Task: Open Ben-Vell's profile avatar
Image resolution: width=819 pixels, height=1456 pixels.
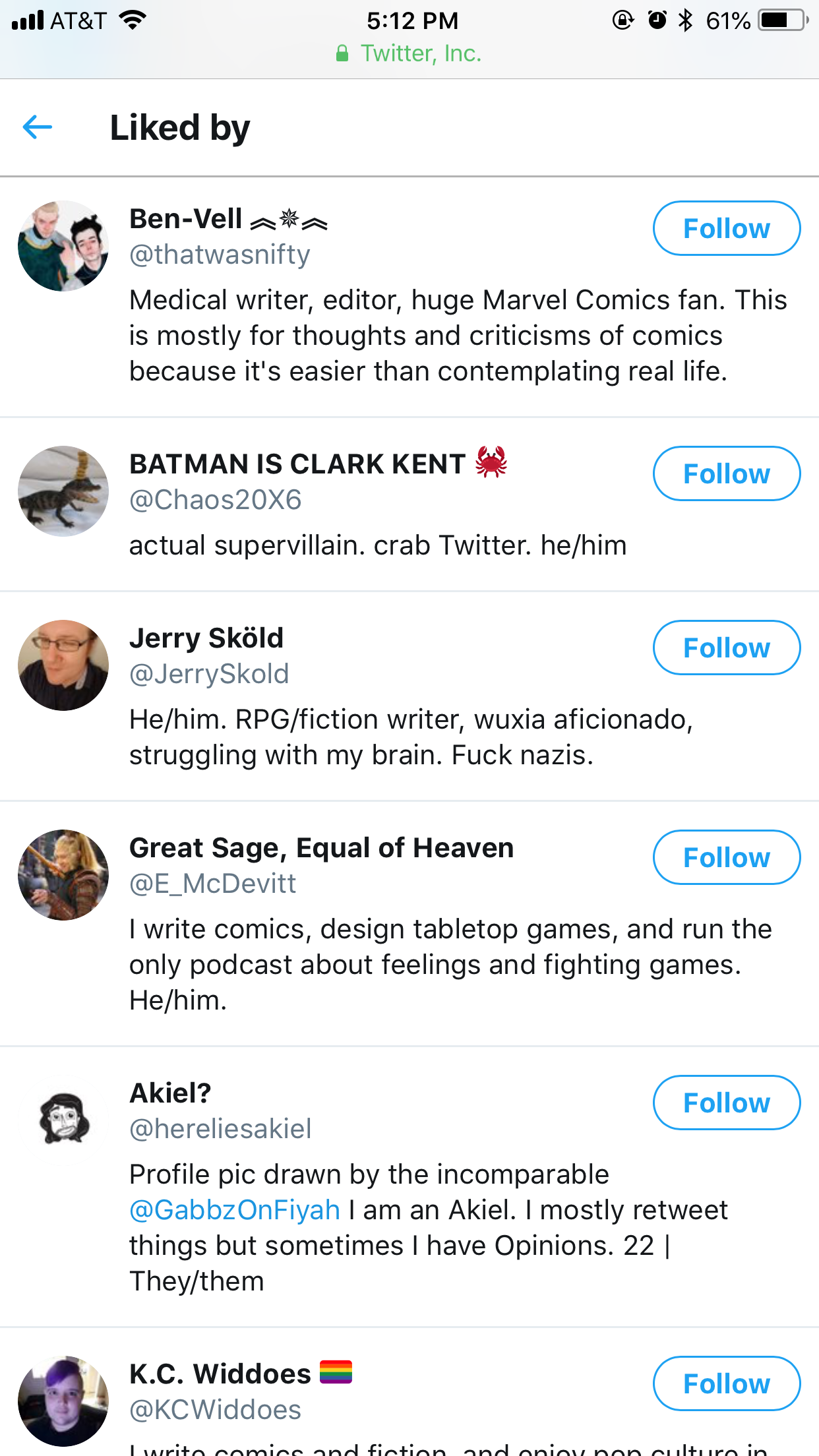Action: click(x=63, y=246)
